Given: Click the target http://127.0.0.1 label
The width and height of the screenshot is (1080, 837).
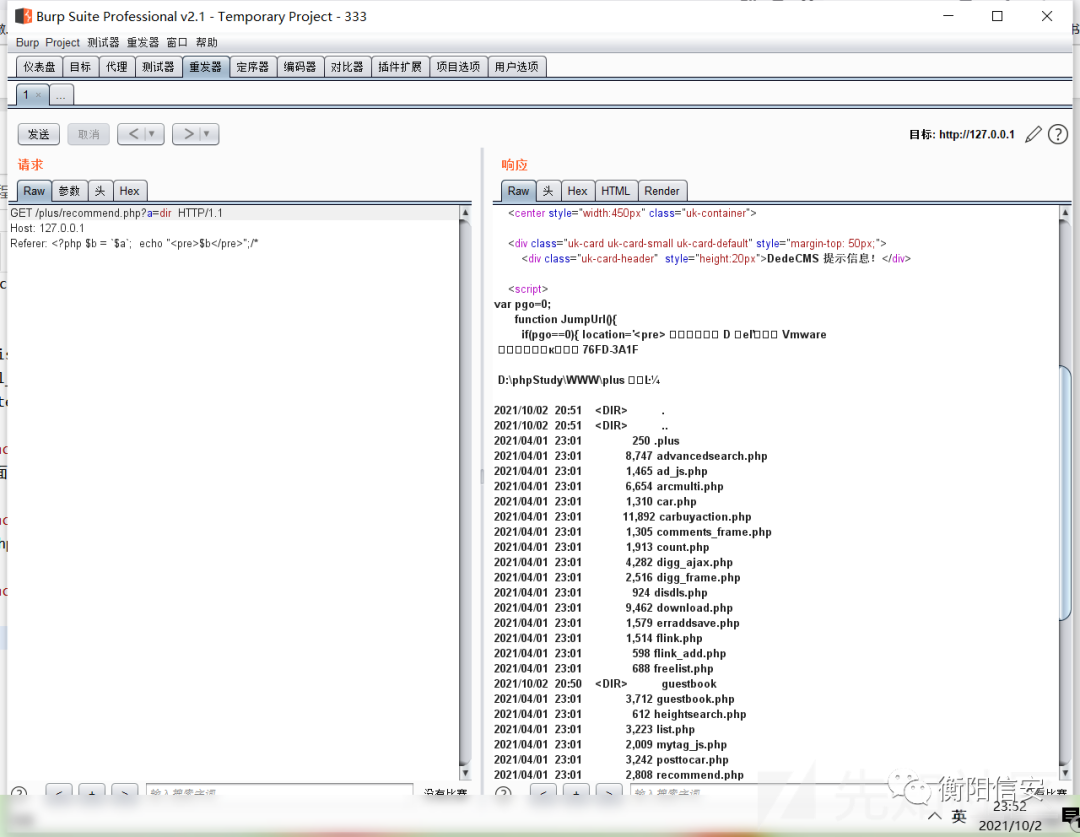Looking at the screenshot, I should (x=962, y=134).
